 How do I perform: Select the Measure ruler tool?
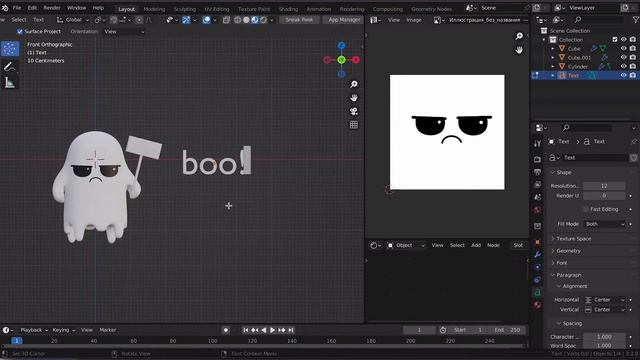click(9, 83)
